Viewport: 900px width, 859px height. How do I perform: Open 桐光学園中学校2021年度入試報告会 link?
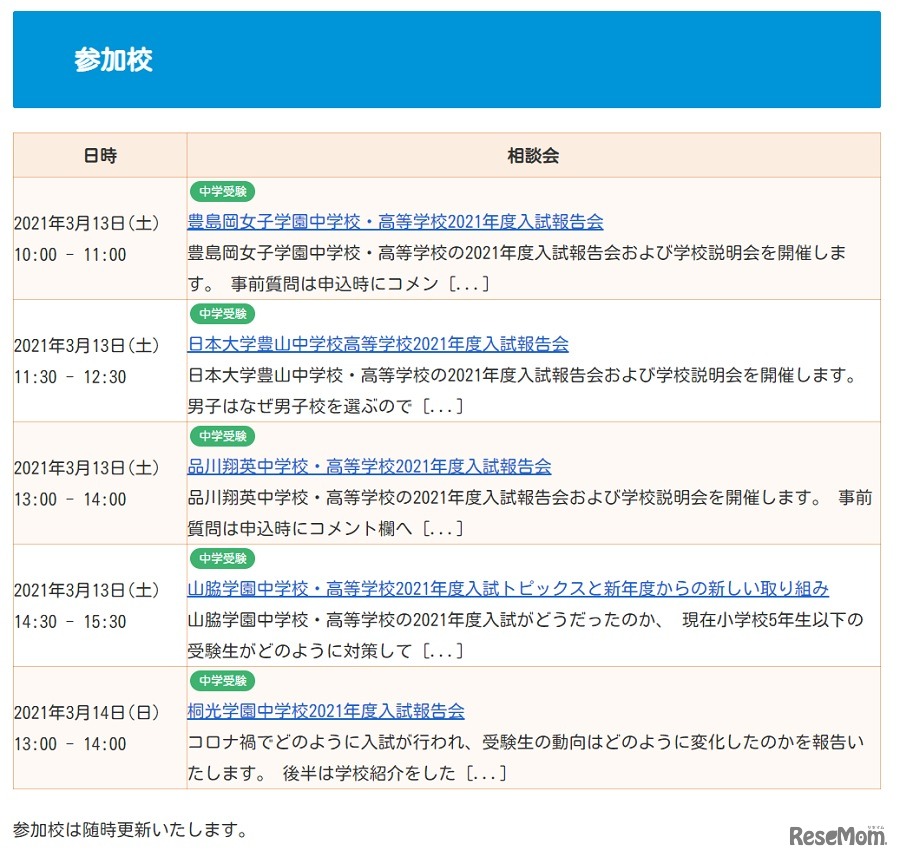[x=325, y=712]
